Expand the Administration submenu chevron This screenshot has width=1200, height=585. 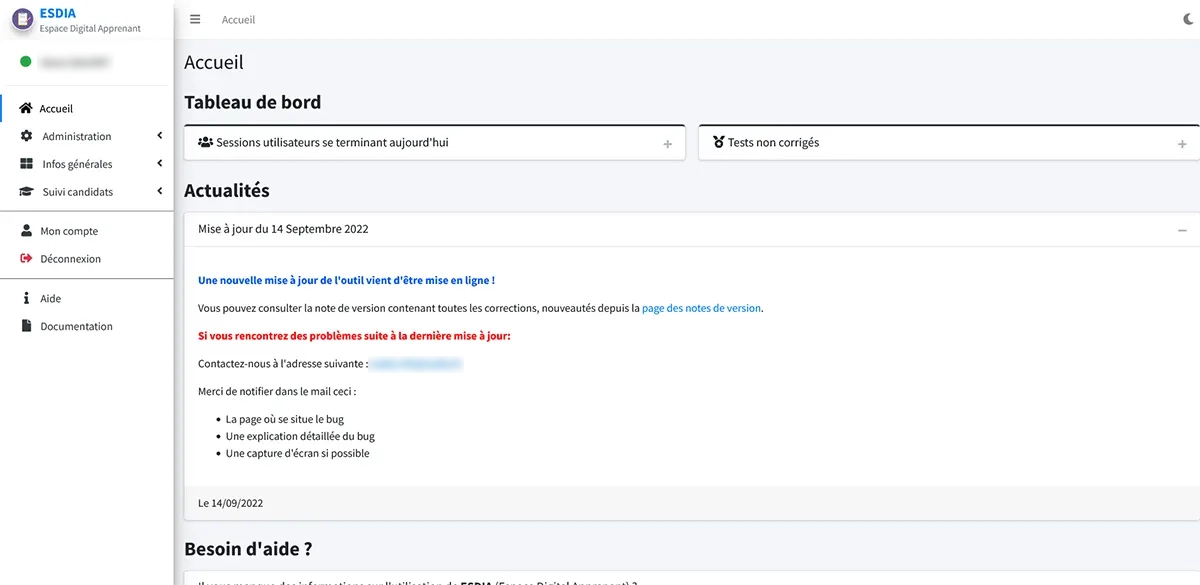point(160,136)
